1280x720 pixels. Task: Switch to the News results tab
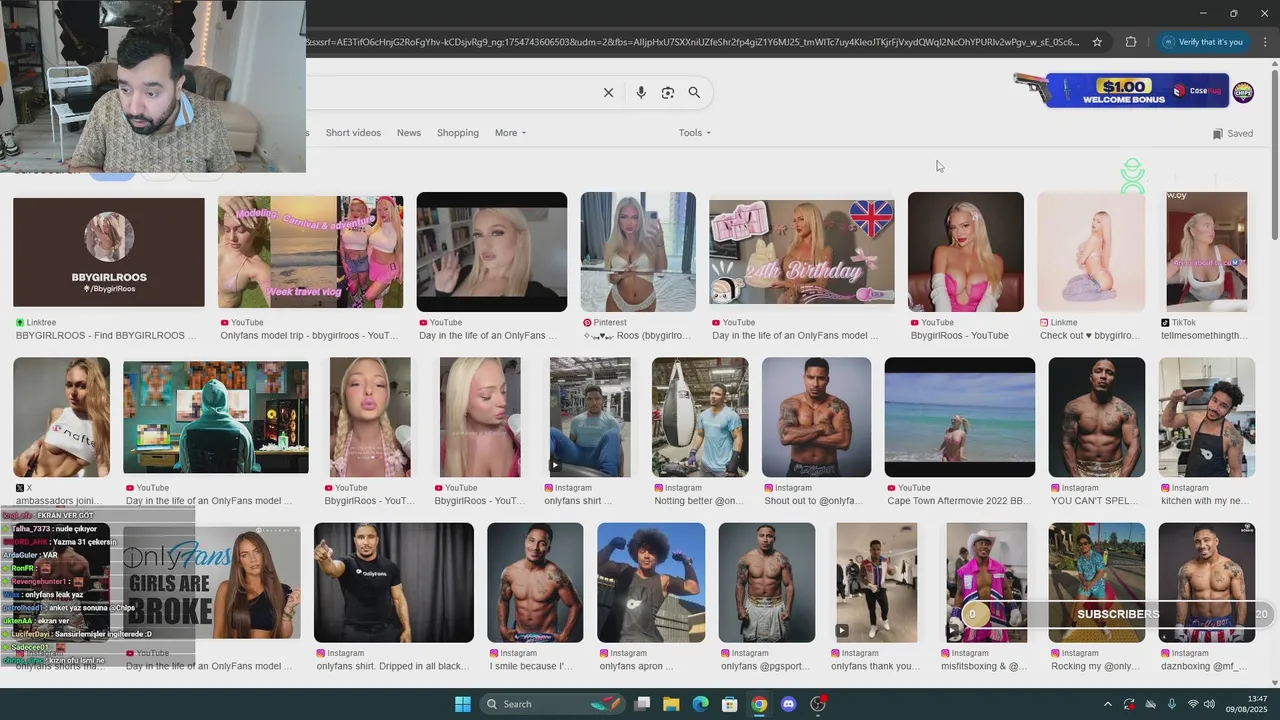[x=408, y=133]
